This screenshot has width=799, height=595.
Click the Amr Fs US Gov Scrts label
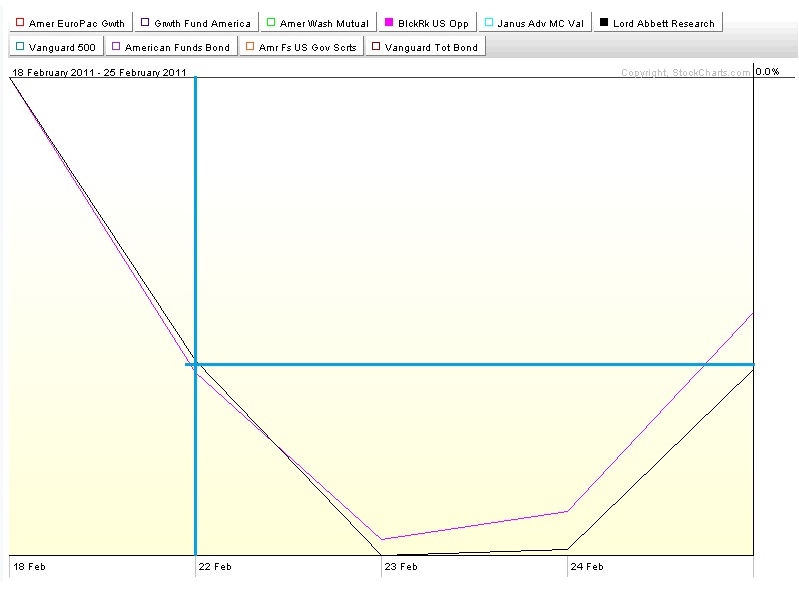coord(307,47)
